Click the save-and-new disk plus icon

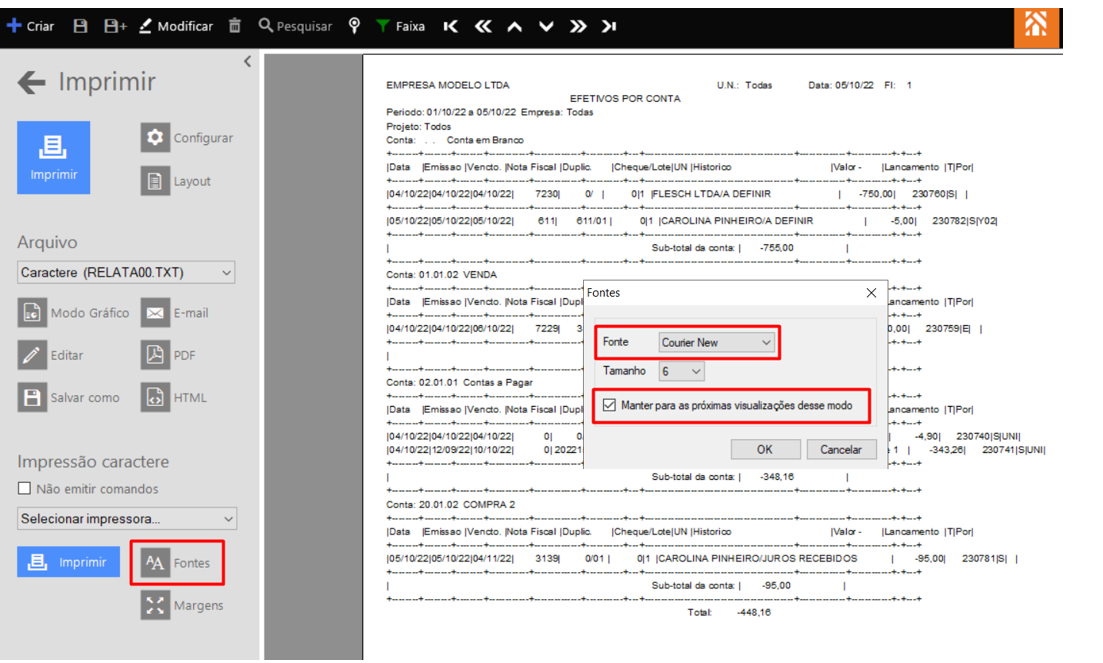click(115, 26)
